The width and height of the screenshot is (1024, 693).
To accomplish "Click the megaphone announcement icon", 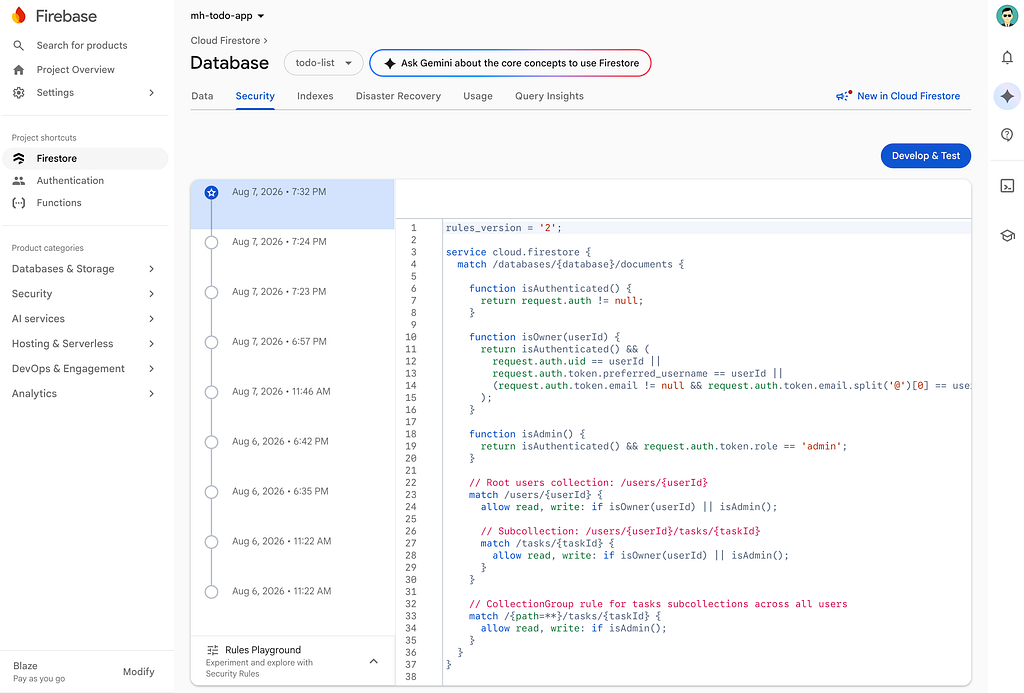I will (x=844, y=96).
